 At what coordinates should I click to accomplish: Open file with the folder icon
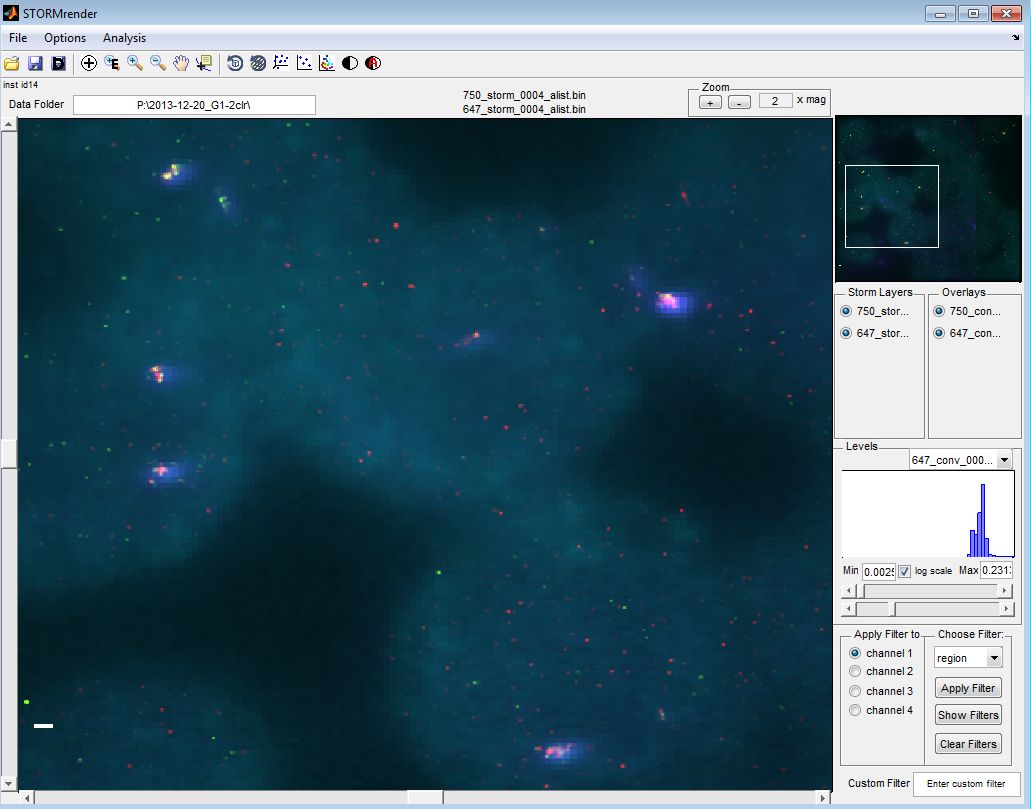(x=11, y=63)
